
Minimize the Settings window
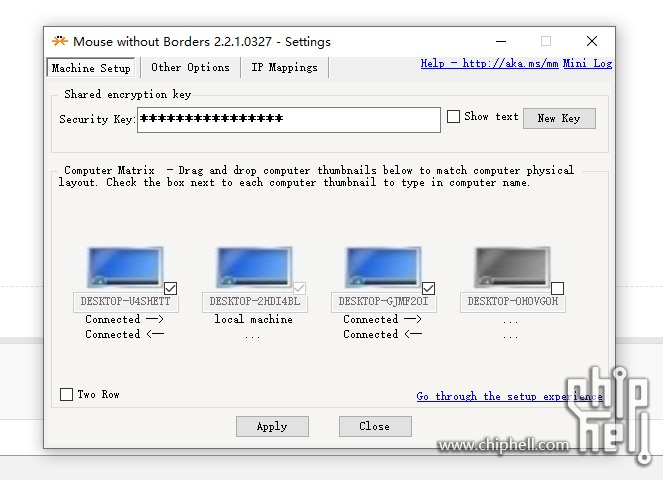[501, 41]
